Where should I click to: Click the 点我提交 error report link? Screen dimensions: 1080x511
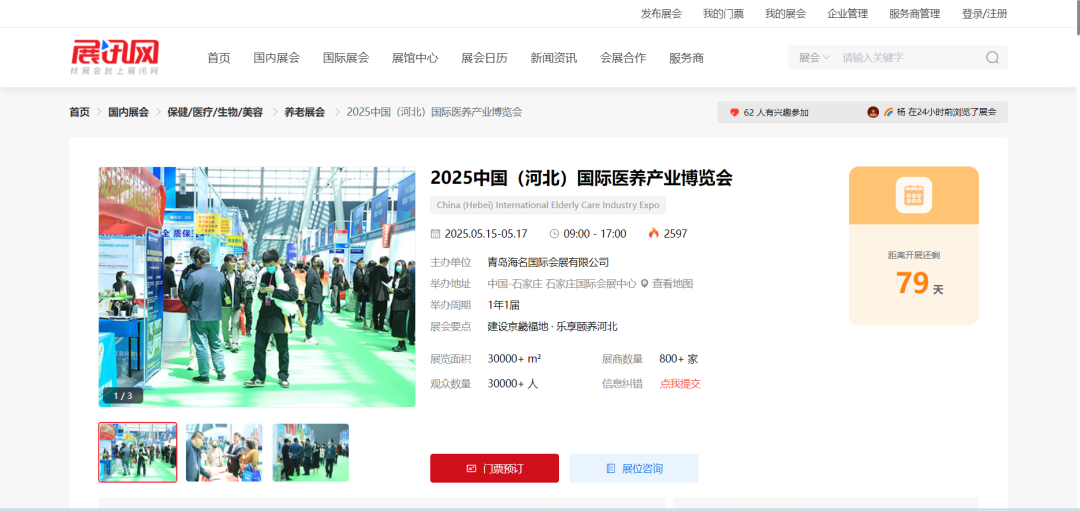(680, 384)
